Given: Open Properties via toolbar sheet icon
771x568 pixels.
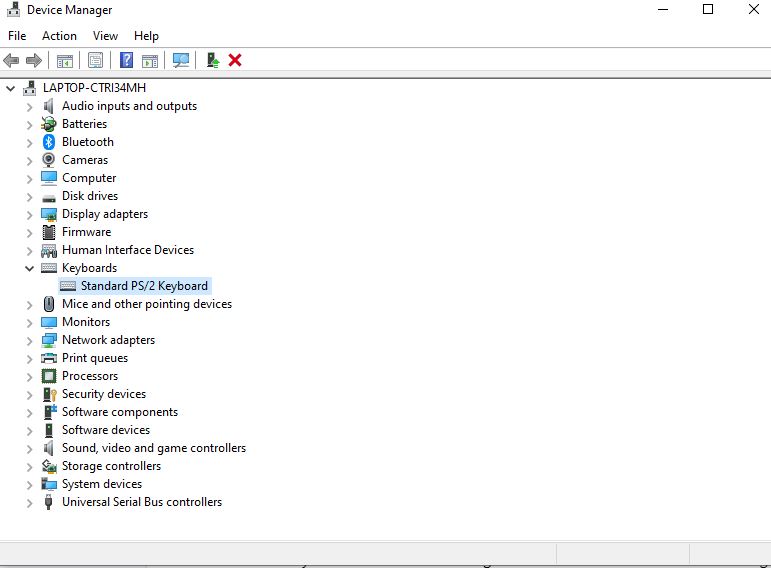Looking at the screenshot, I should point(95,60).
